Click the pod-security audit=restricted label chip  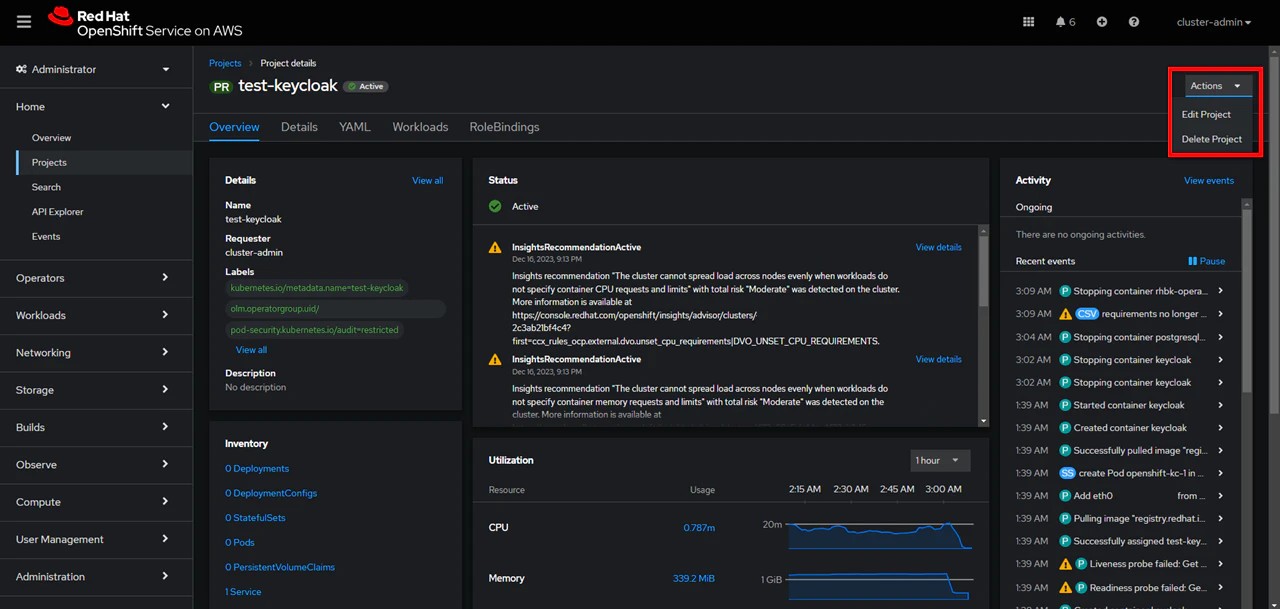(x=314, y=330)
